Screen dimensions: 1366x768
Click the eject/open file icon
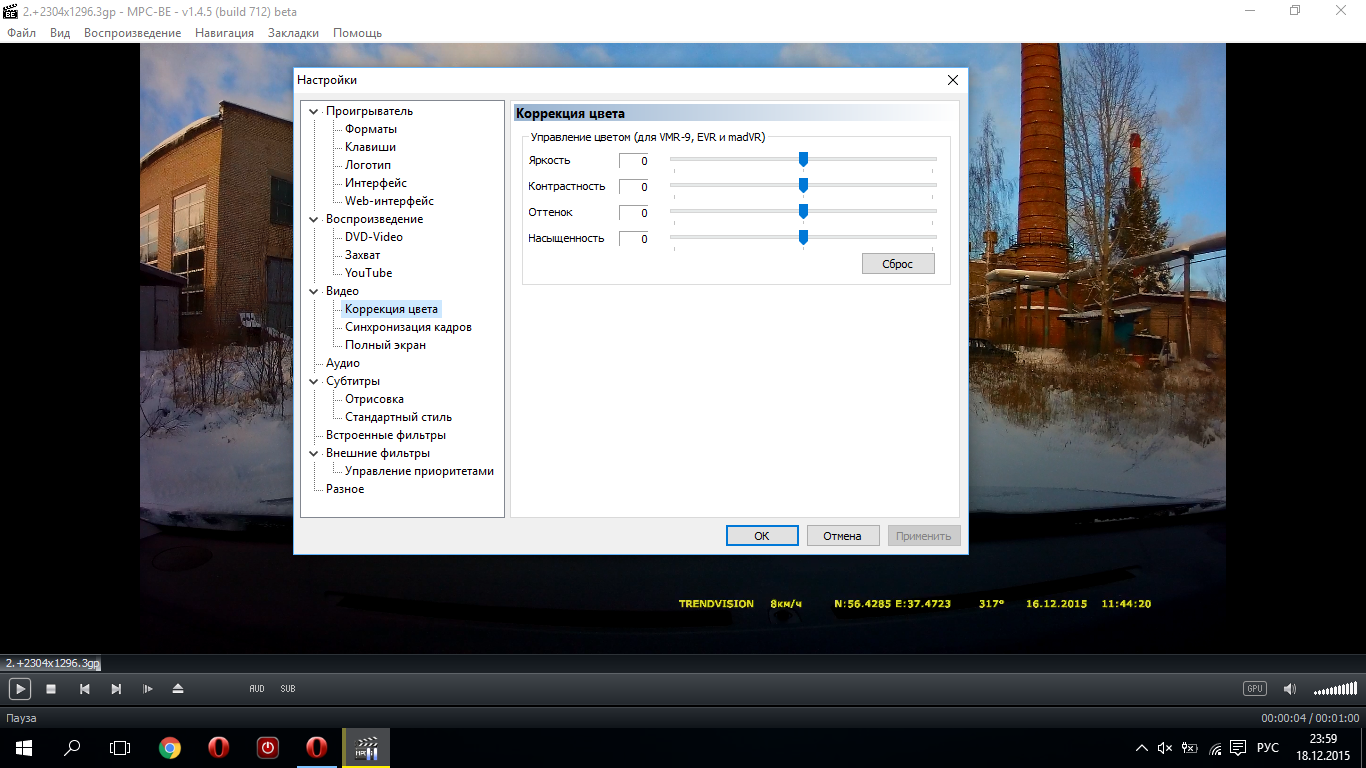(x=178, y=689)
